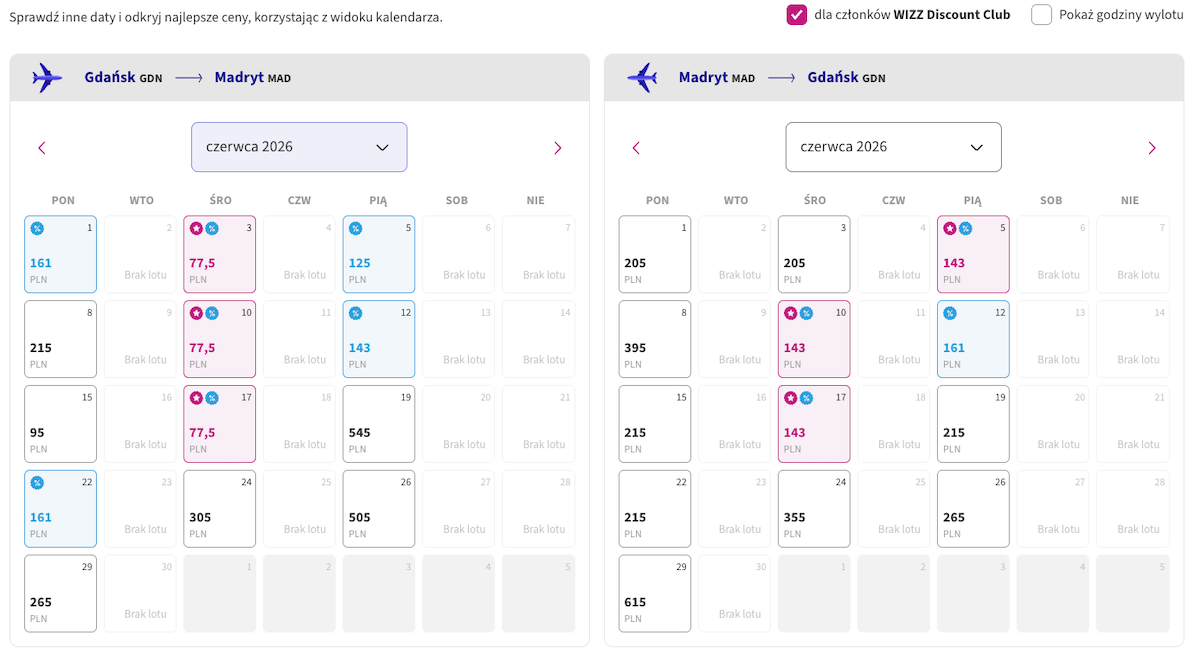This screenshot has height=661, width=1200.
Task: Open outbound czerwca 2026 month dropdown
Action: click(x=299, y=147)
